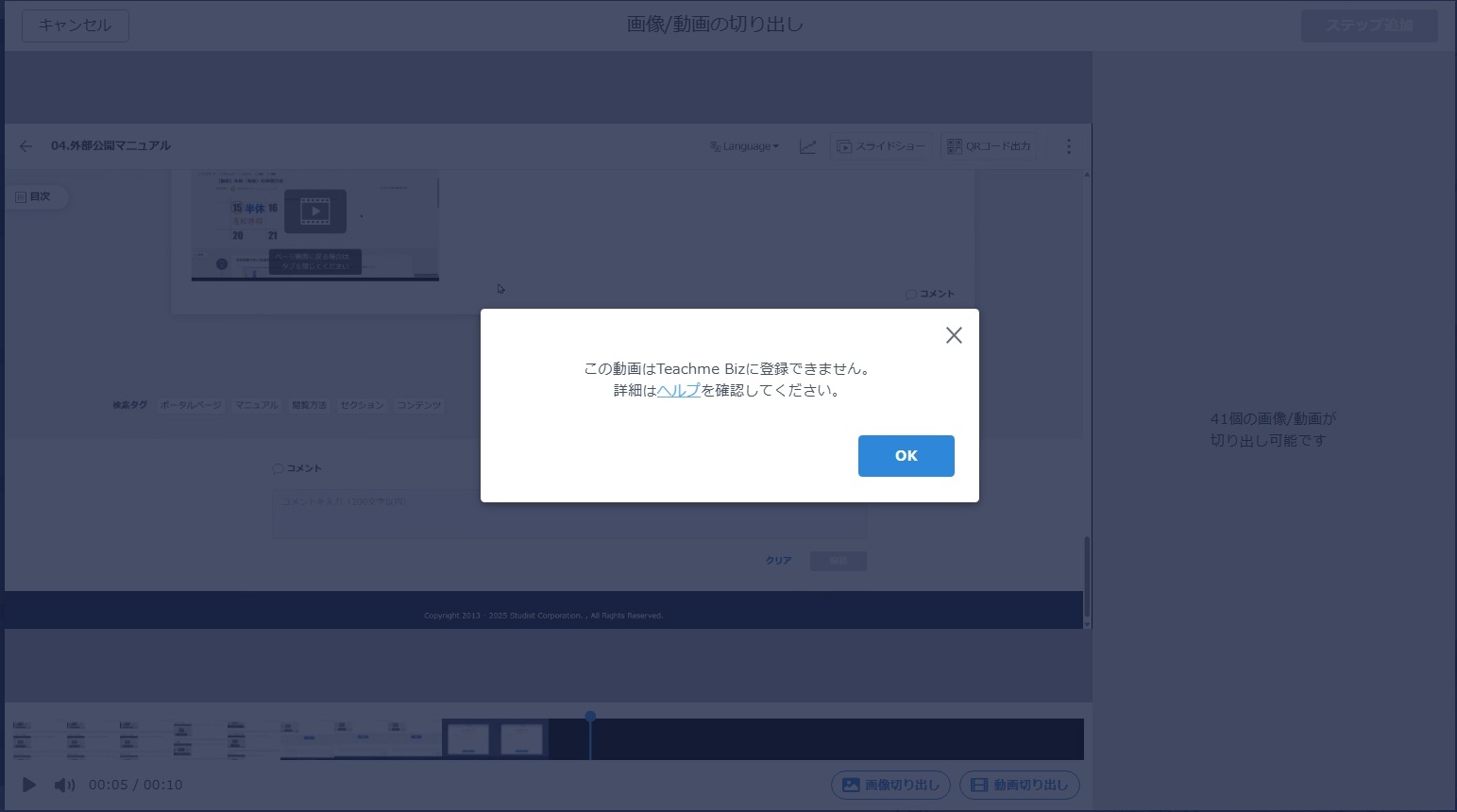Viewport: 1457px width, 812px height.
Task: Mute the video audio with the speaker icon
Action: point(63,785)
